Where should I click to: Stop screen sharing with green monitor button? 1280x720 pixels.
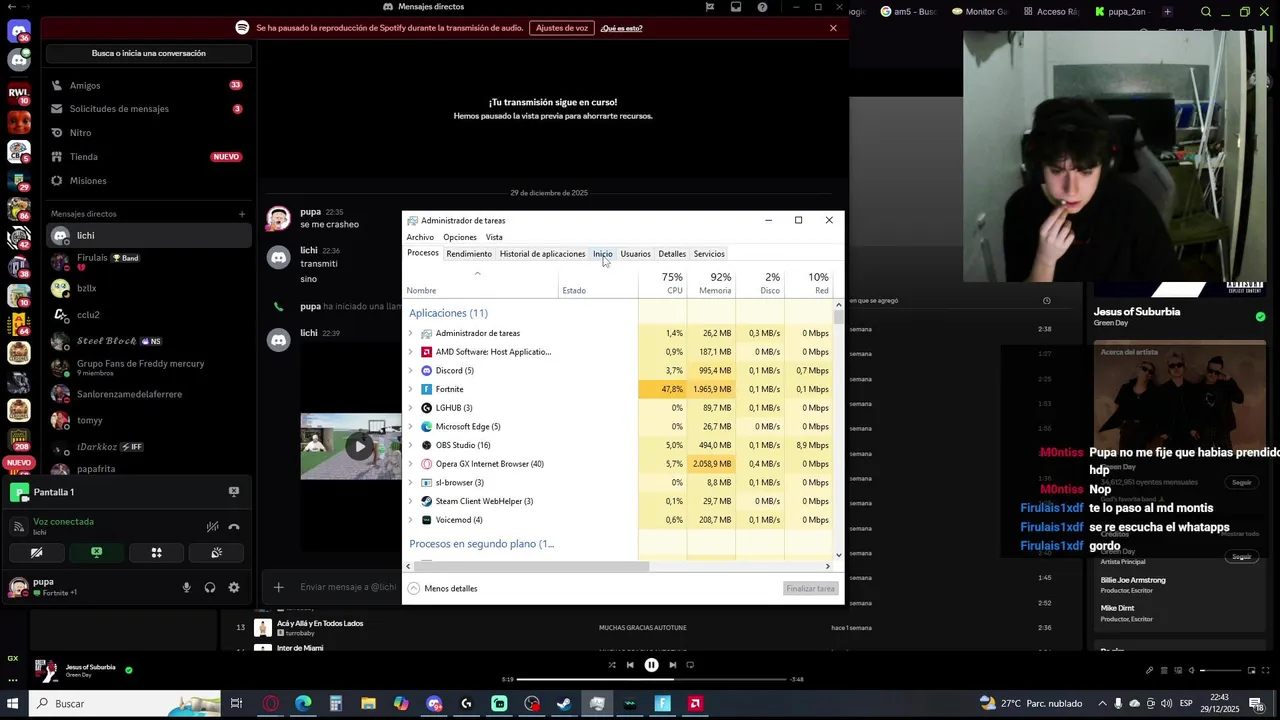[96, 552]
